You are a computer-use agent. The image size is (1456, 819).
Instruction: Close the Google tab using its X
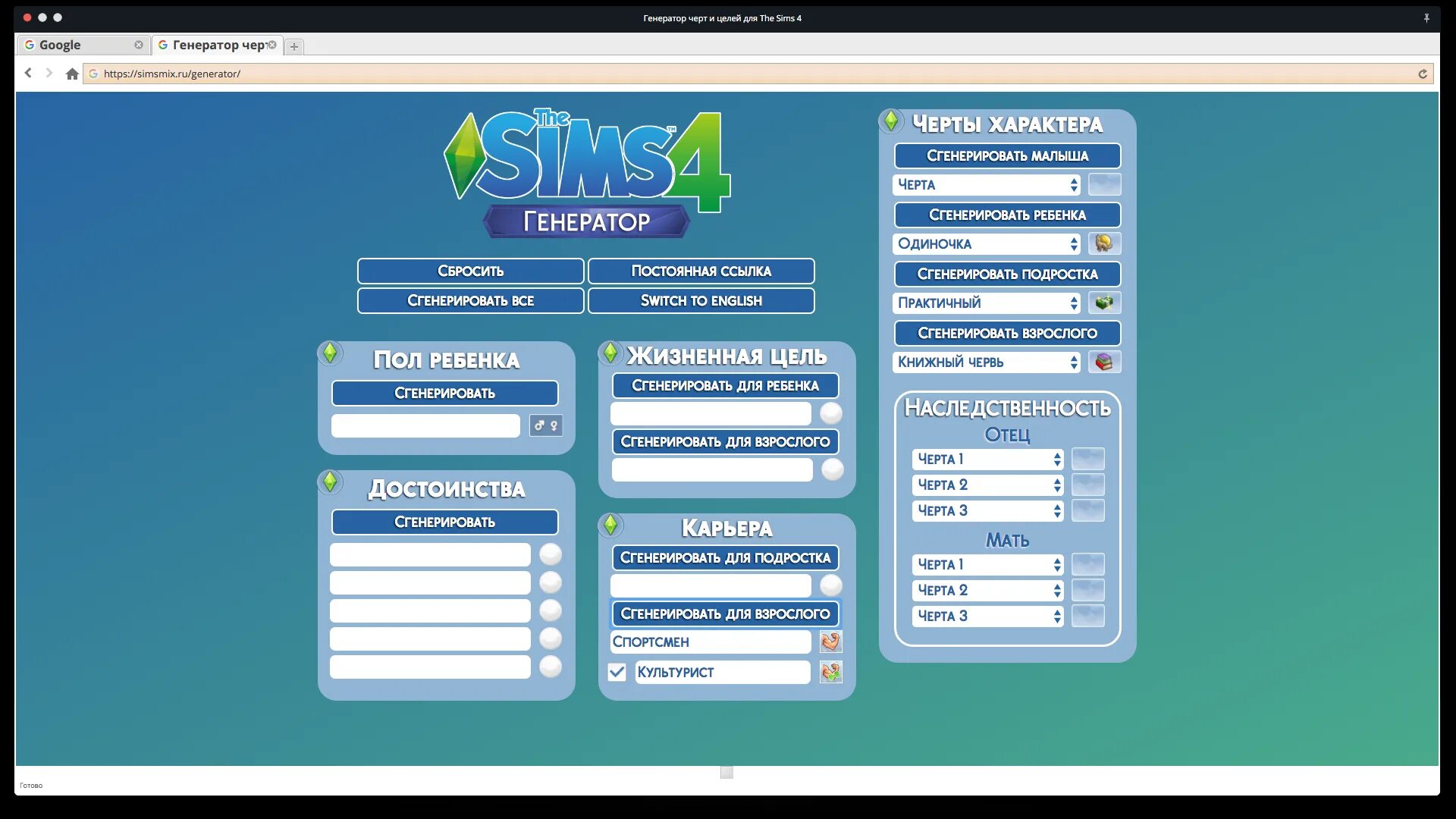(139, 45)
